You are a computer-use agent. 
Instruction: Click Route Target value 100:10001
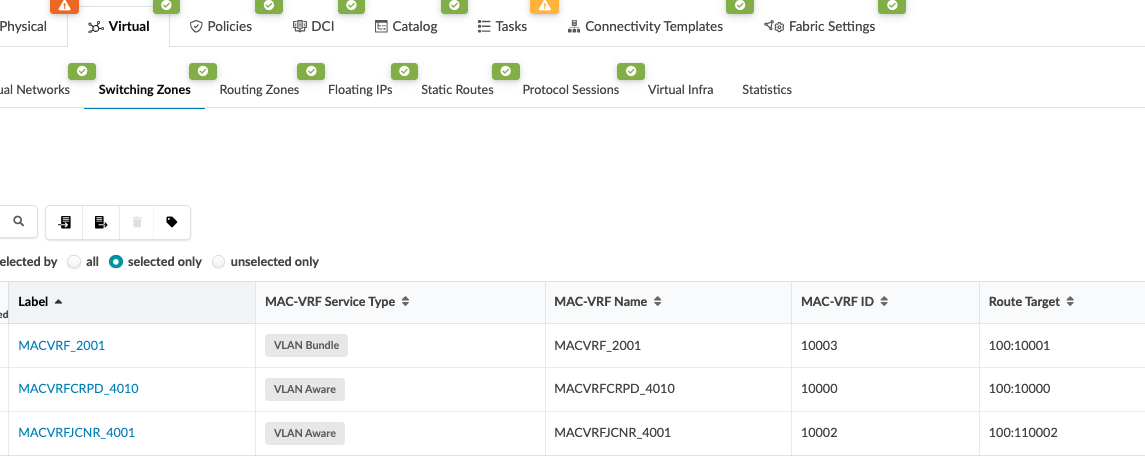pos(1019,345)
